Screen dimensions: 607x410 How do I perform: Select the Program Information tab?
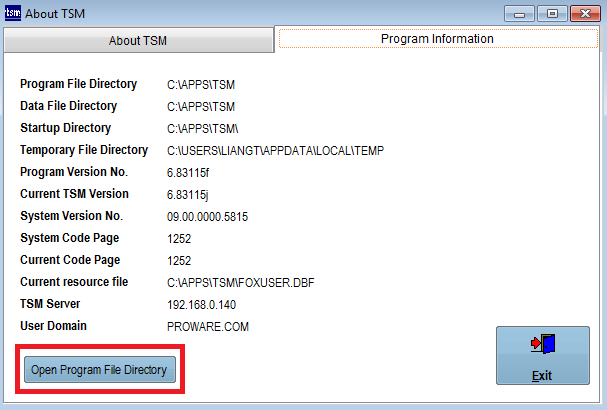[437, 40]
